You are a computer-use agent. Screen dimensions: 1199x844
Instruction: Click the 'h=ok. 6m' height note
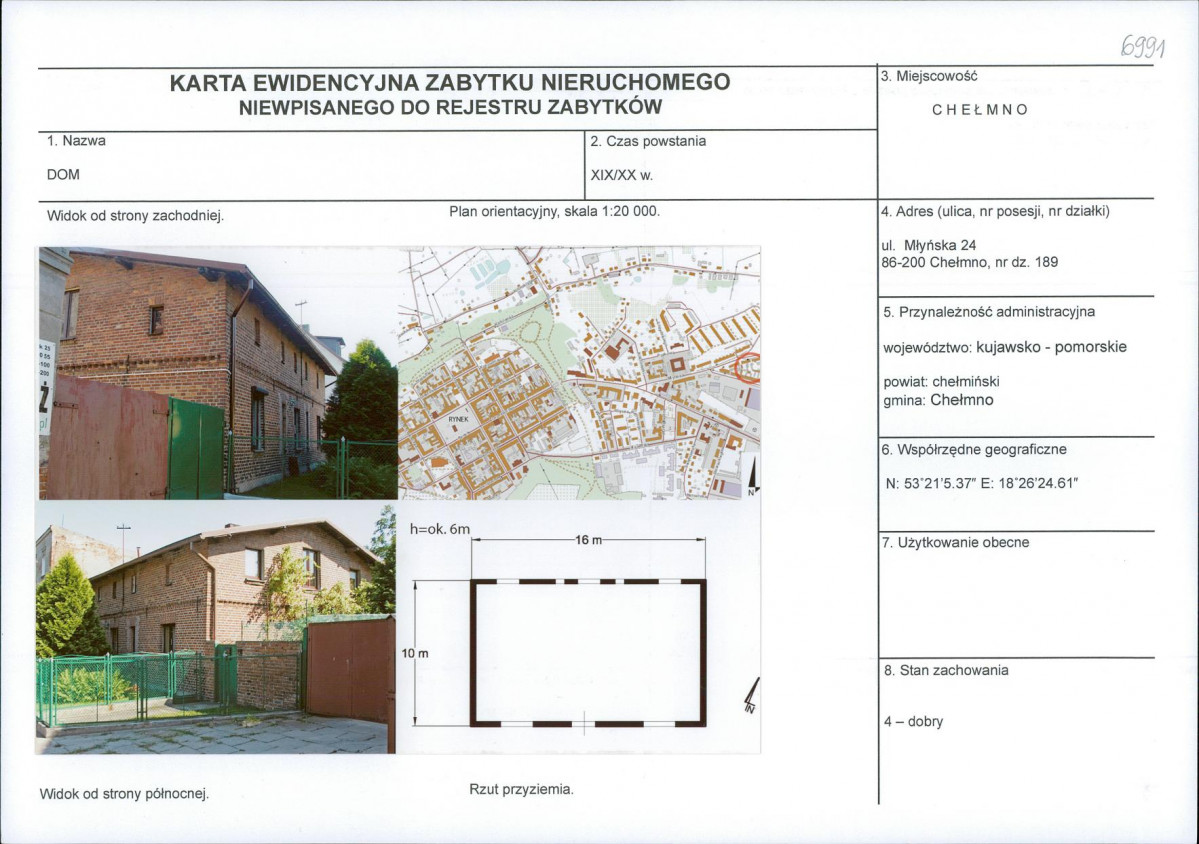tap(440, 528)
